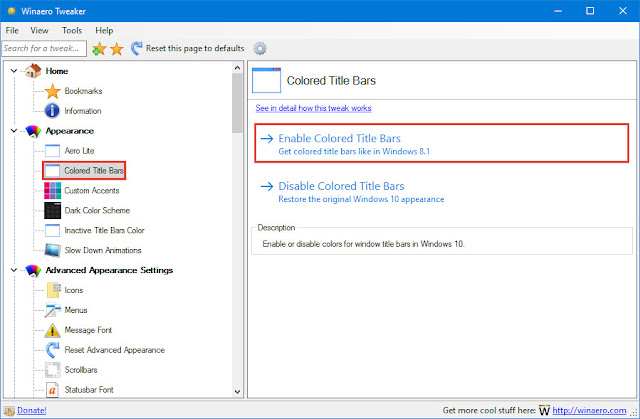
Task: Click the tree scrollbar up arrow
Action: [x=238, y=68]
